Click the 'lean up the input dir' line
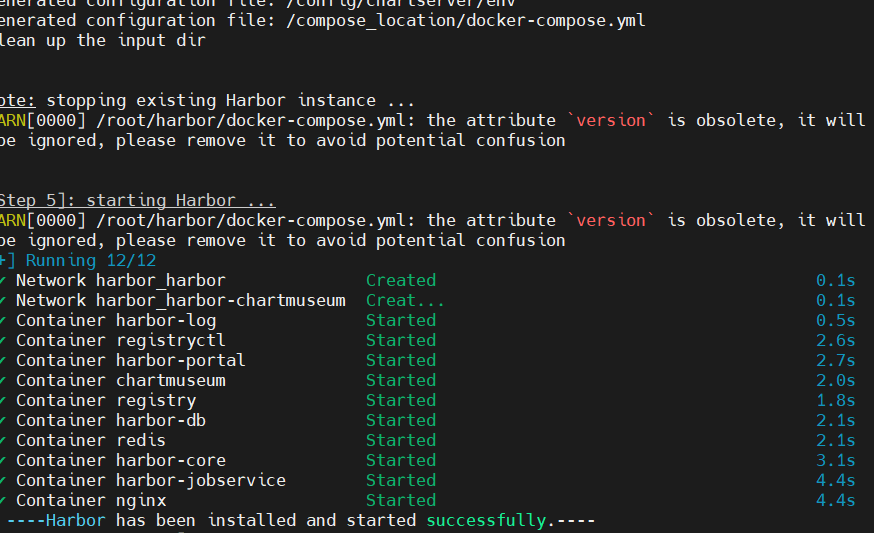Image resolution: width=874 pixels, height=533 pixels. coord(103,41)
